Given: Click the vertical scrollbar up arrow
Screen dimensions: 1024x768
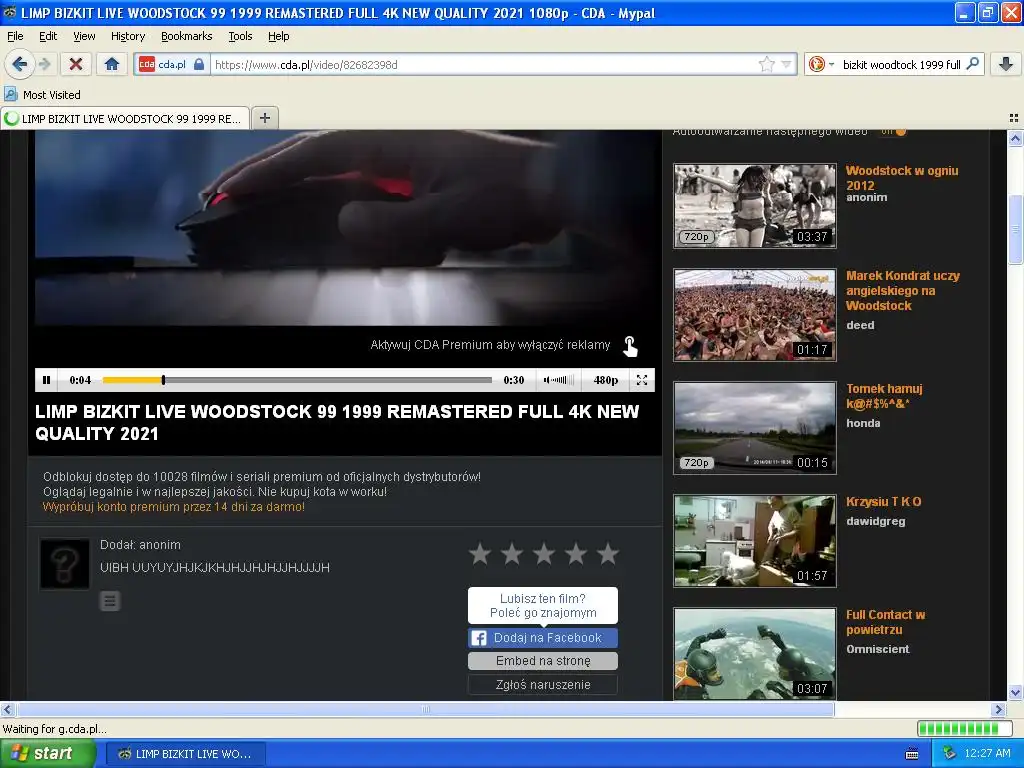Looking at the screenshot, I should tap(1015, 138).
